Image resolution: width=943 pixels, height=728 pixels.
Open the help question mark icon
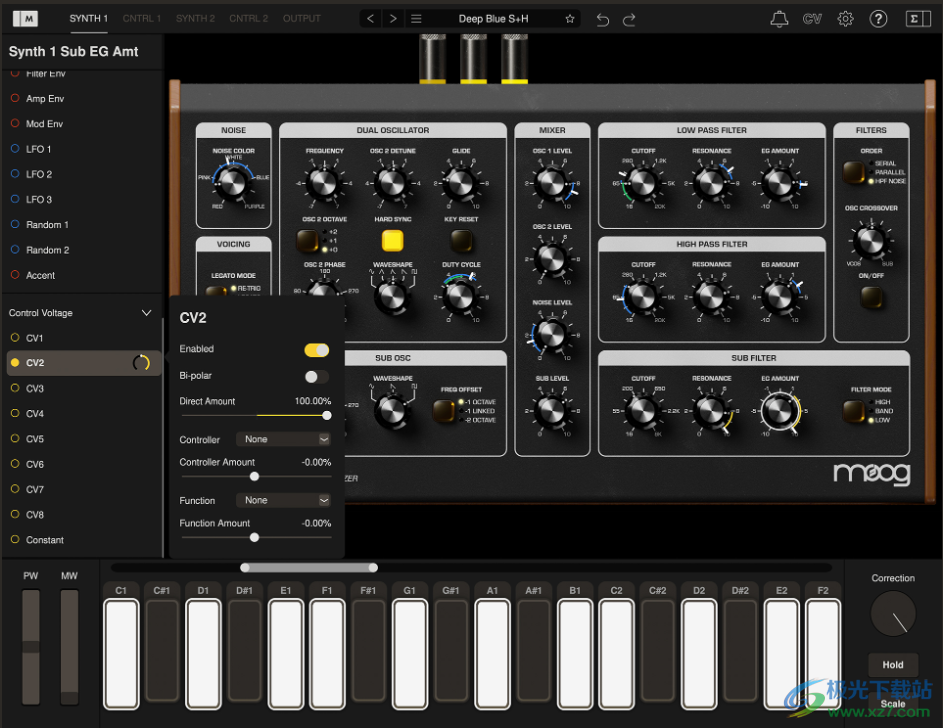tap(877, 18)
